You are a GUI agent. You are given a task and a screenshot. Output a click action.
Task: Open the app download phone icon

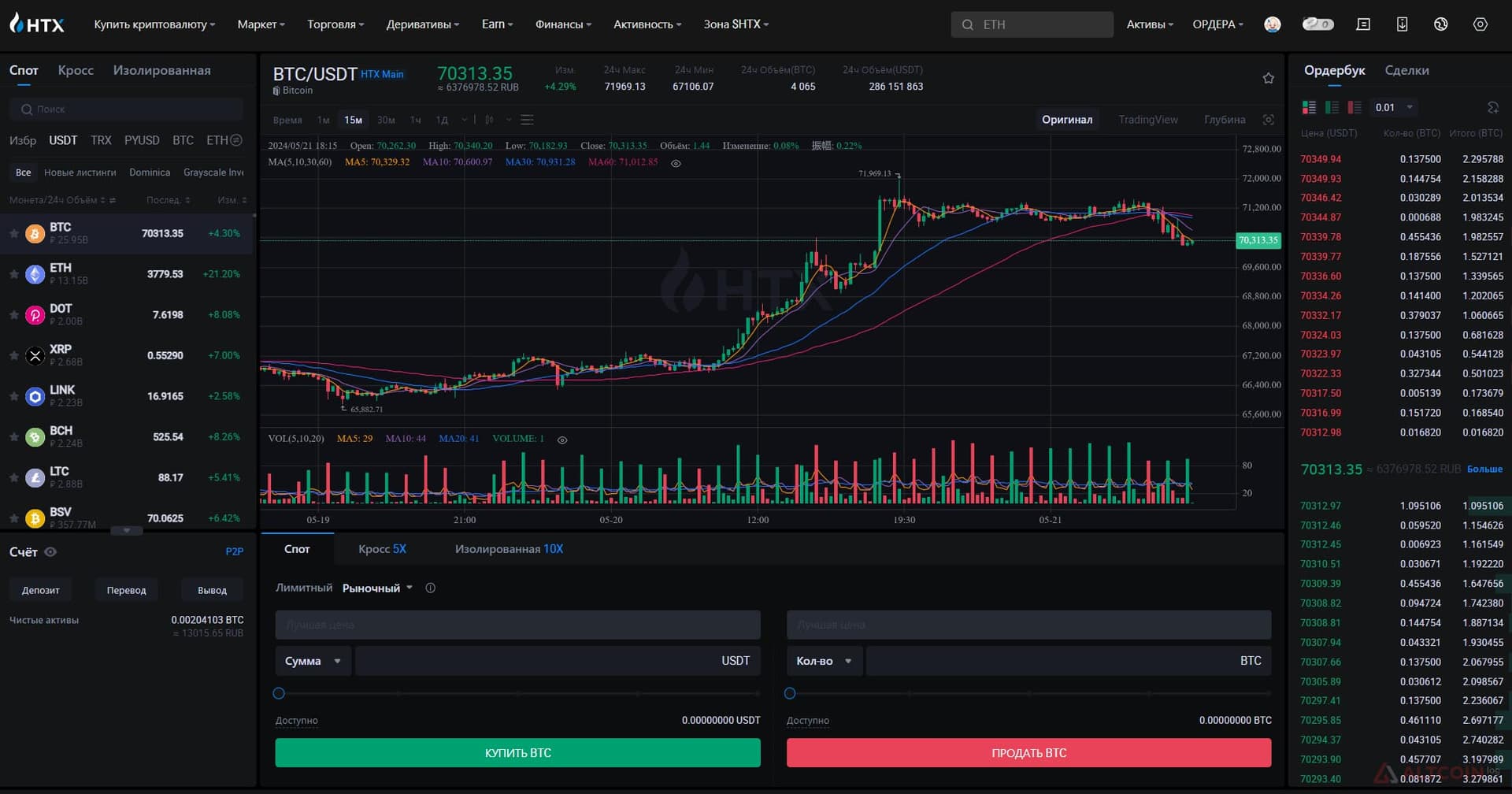[1402, 24]
